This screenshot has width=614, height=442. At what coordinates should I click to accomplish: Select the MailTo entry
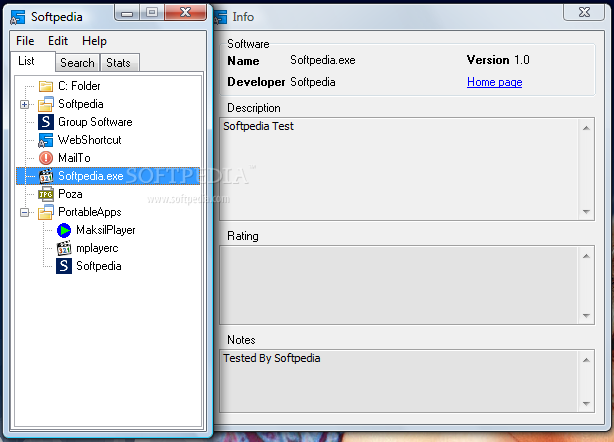tap(74, 158)
